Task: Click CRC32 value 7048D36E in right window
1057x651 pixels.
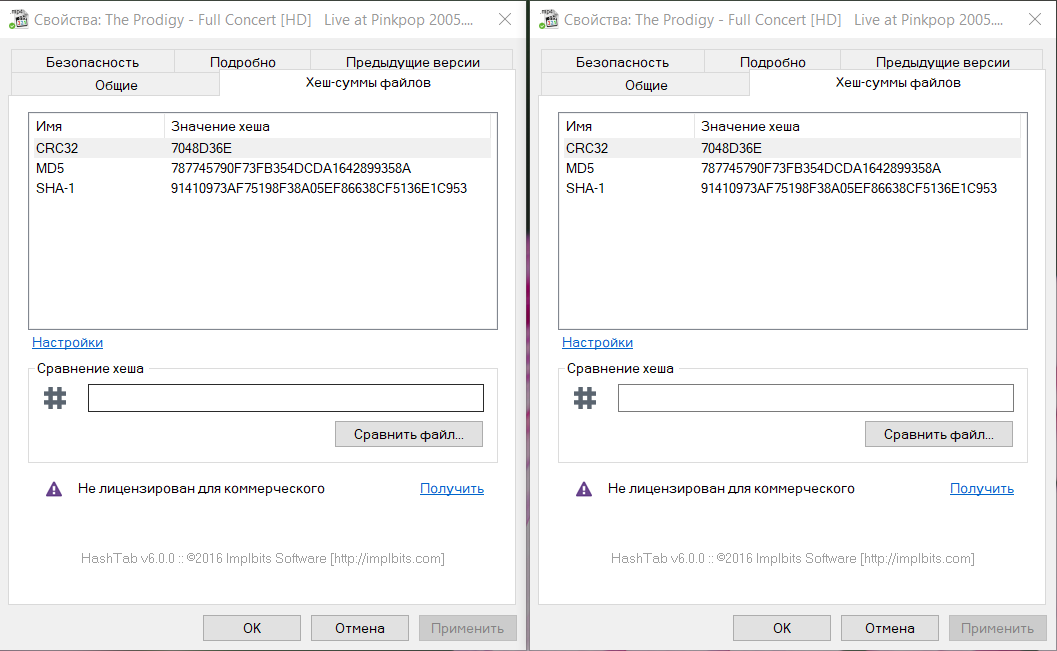Action: pyautogui.click(x=731, y=148)
